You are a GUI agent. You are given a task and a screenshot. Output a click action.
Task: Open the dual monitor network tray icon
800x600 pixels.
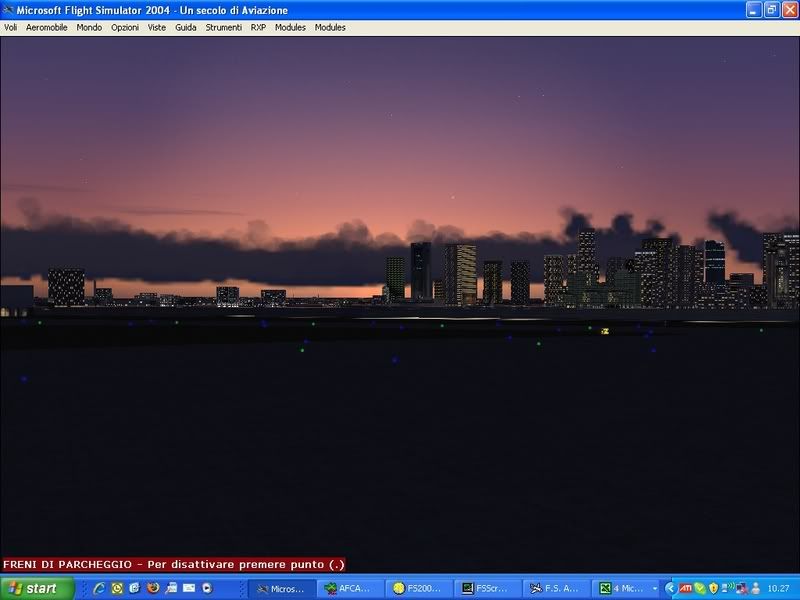tap(741, 589)
